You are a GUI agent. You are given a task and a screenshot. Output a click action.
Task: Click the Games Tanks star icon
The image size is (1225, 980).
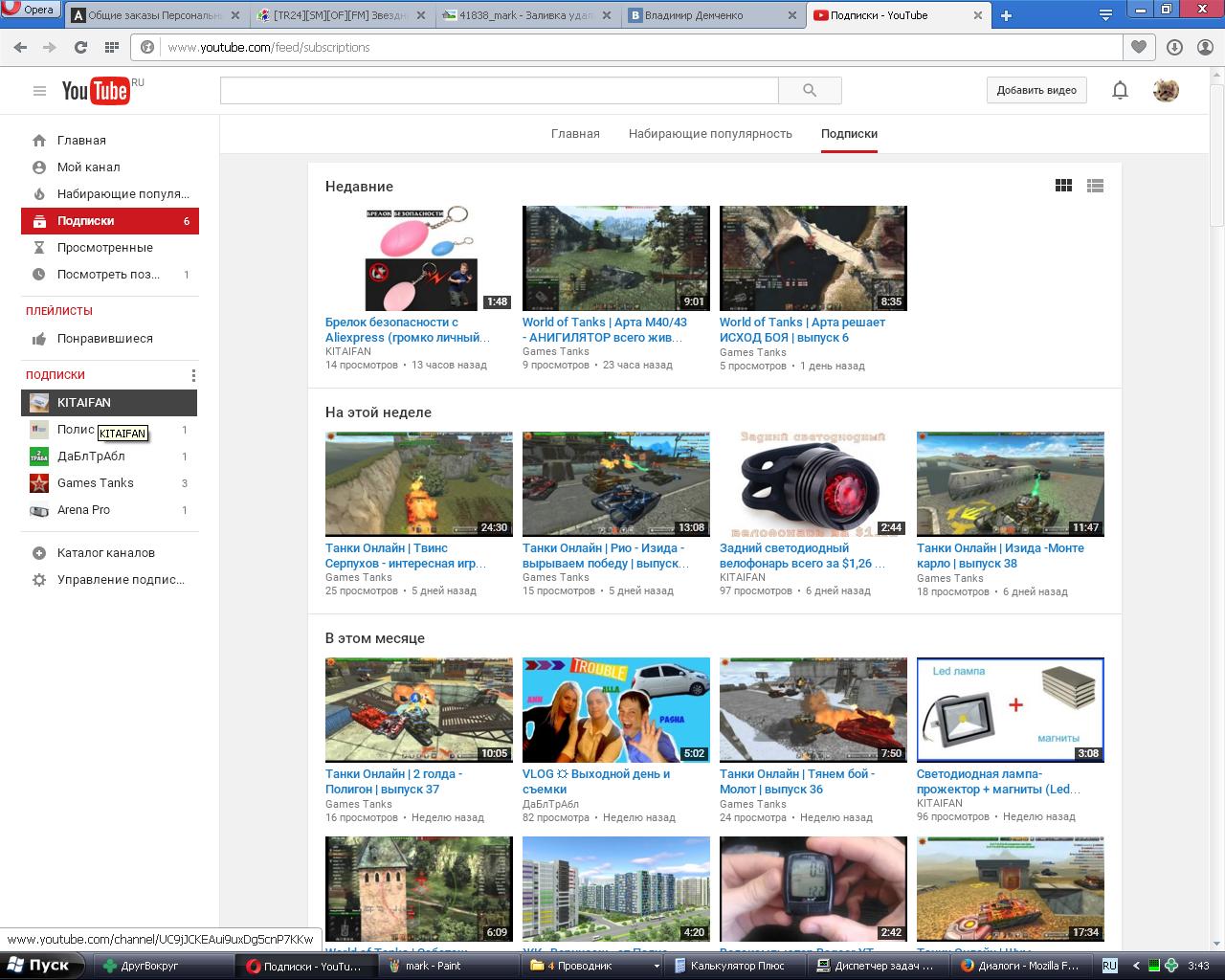[39, 483]
